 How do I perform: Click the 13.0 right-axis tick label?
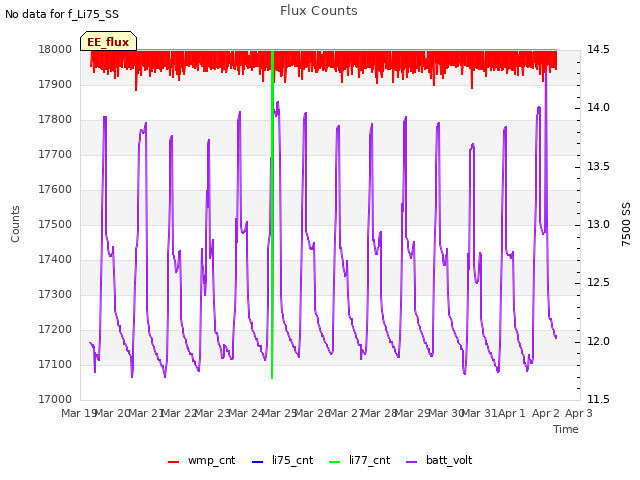[x=598, y=224]
